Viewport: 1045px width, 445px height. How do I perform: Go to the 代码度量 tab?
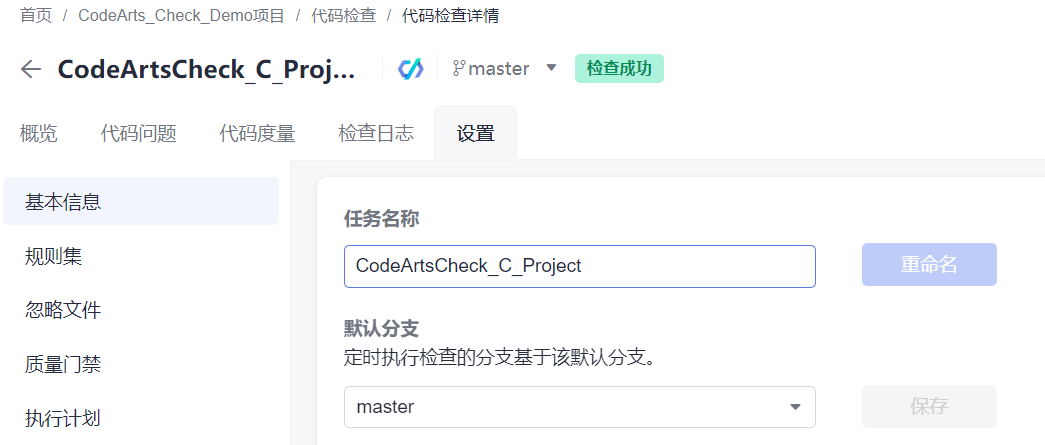tap(257, 134)
